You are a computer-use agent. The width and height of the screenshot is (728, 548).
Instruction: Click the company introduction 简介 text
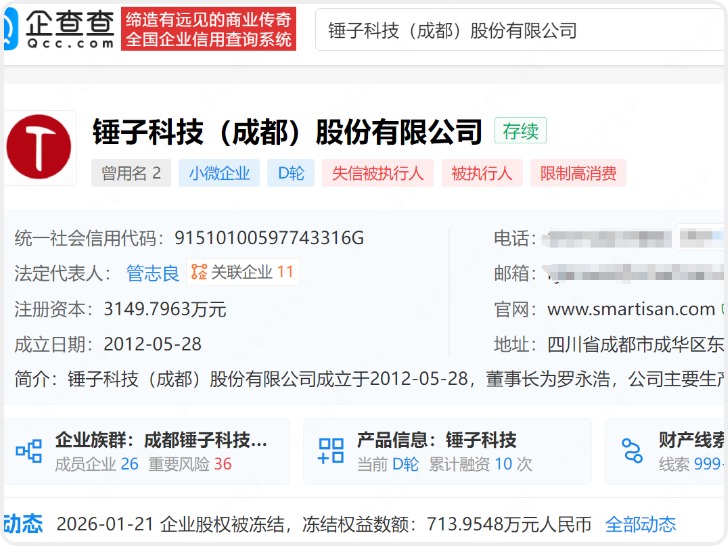[x=369, y=379]
